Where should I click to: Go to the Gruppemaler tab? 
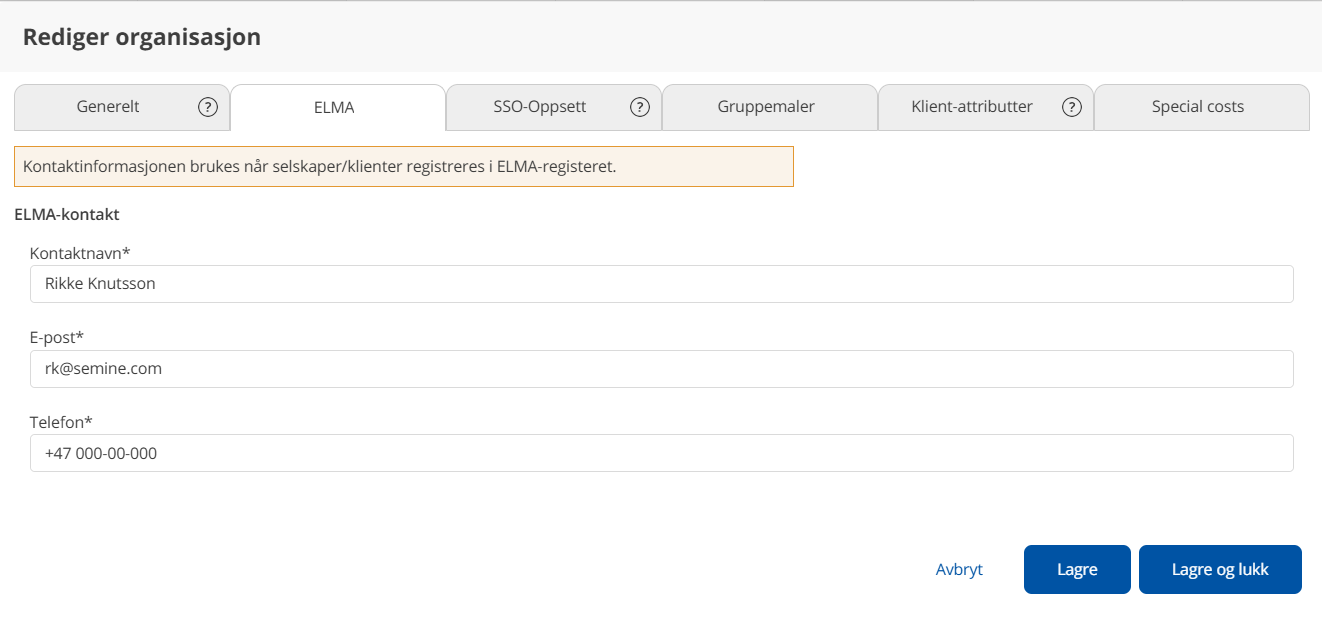coord(766,106)
